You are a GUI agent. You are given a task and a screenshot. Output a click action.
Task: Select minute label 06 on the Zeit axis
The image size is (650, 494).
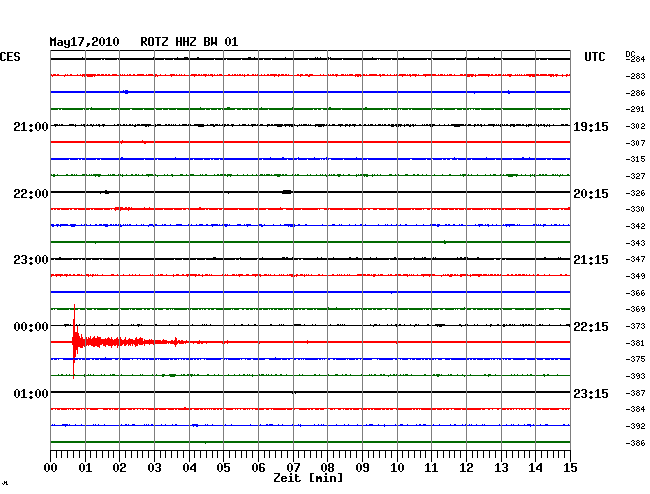pyautogui.click(x=258, y=468)
